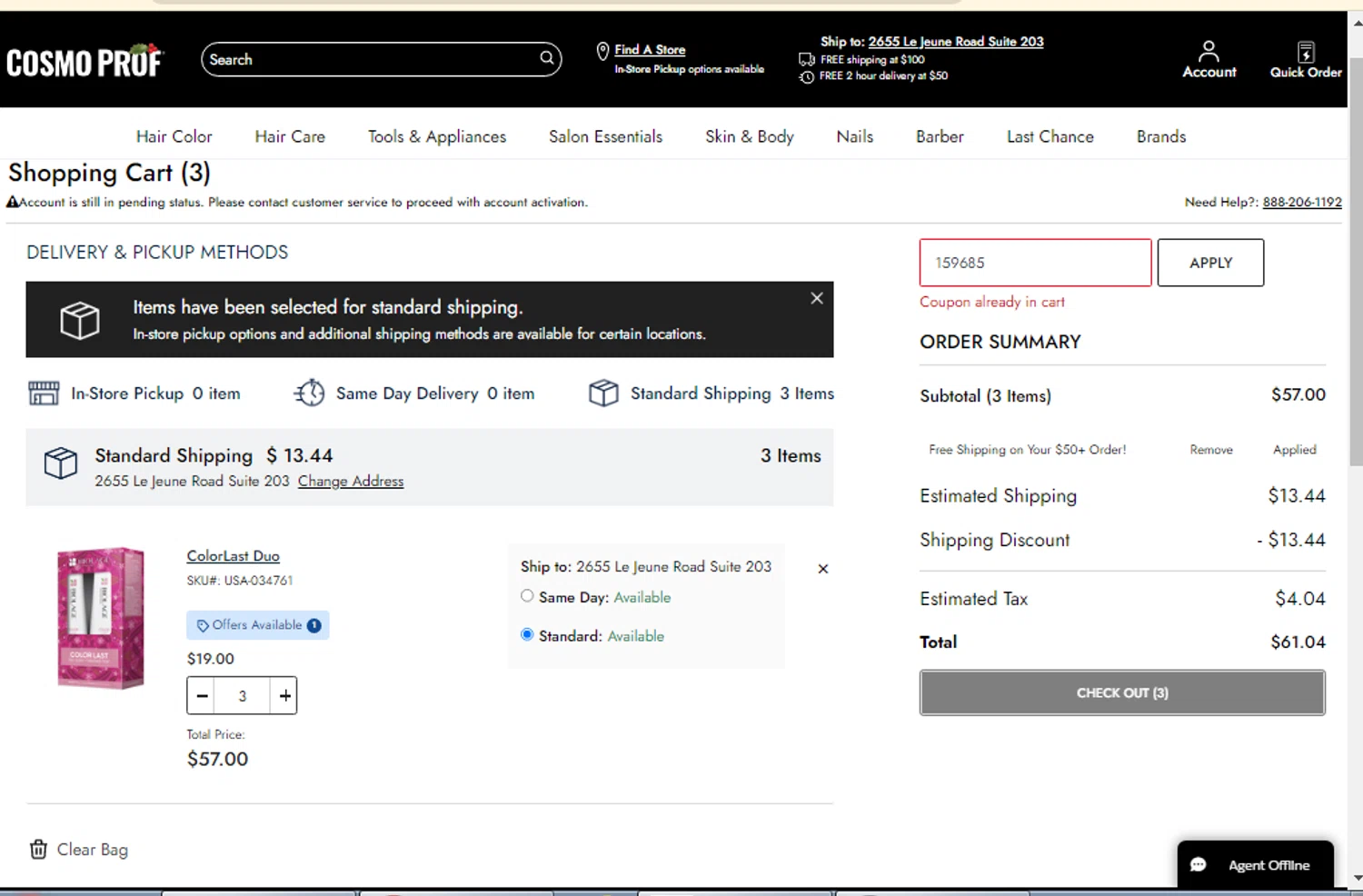
Task: Dismiss the standard shipping notice banner
Action: (817, 298)
